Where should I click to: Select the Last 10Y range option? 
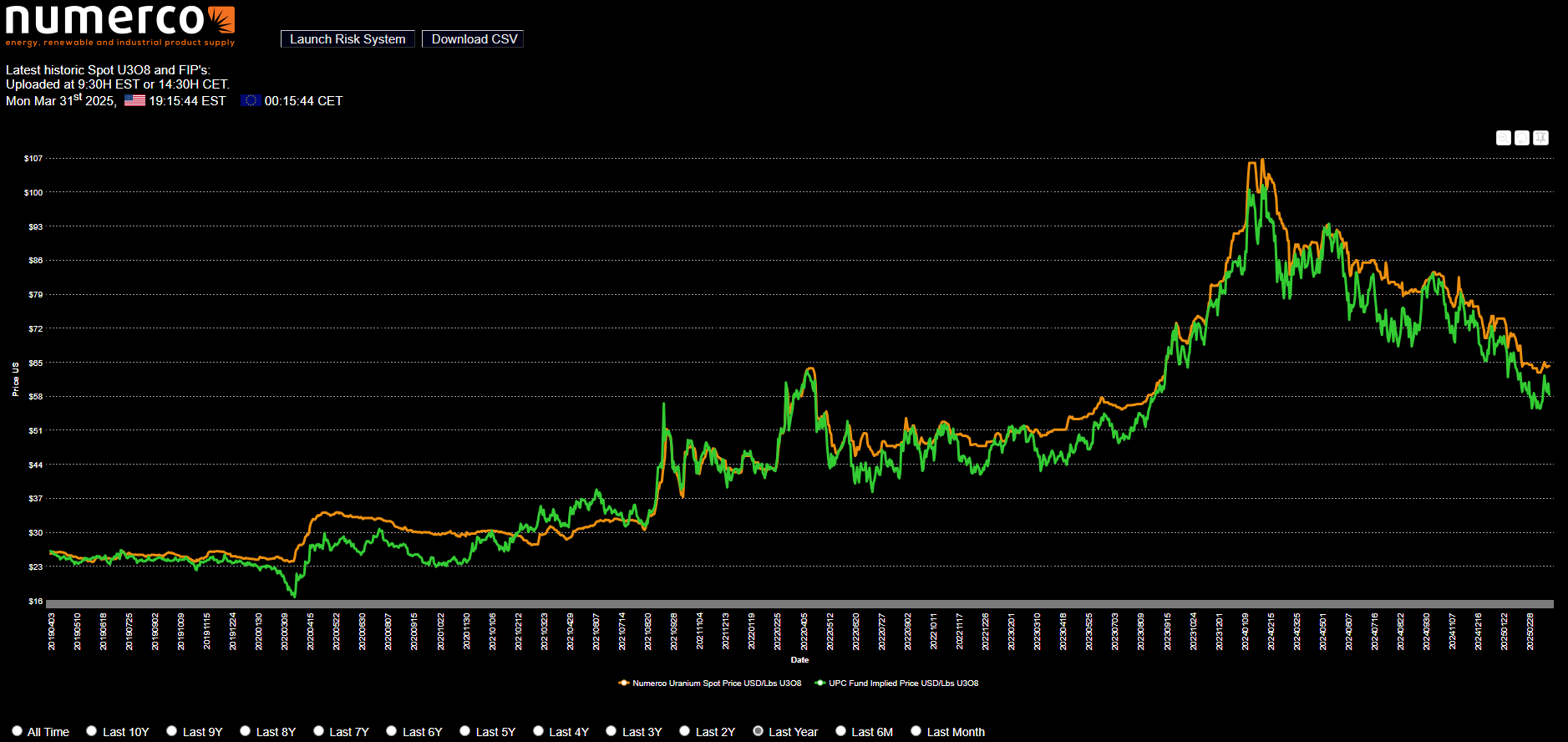pyautogui.click(x=92, y=731)
